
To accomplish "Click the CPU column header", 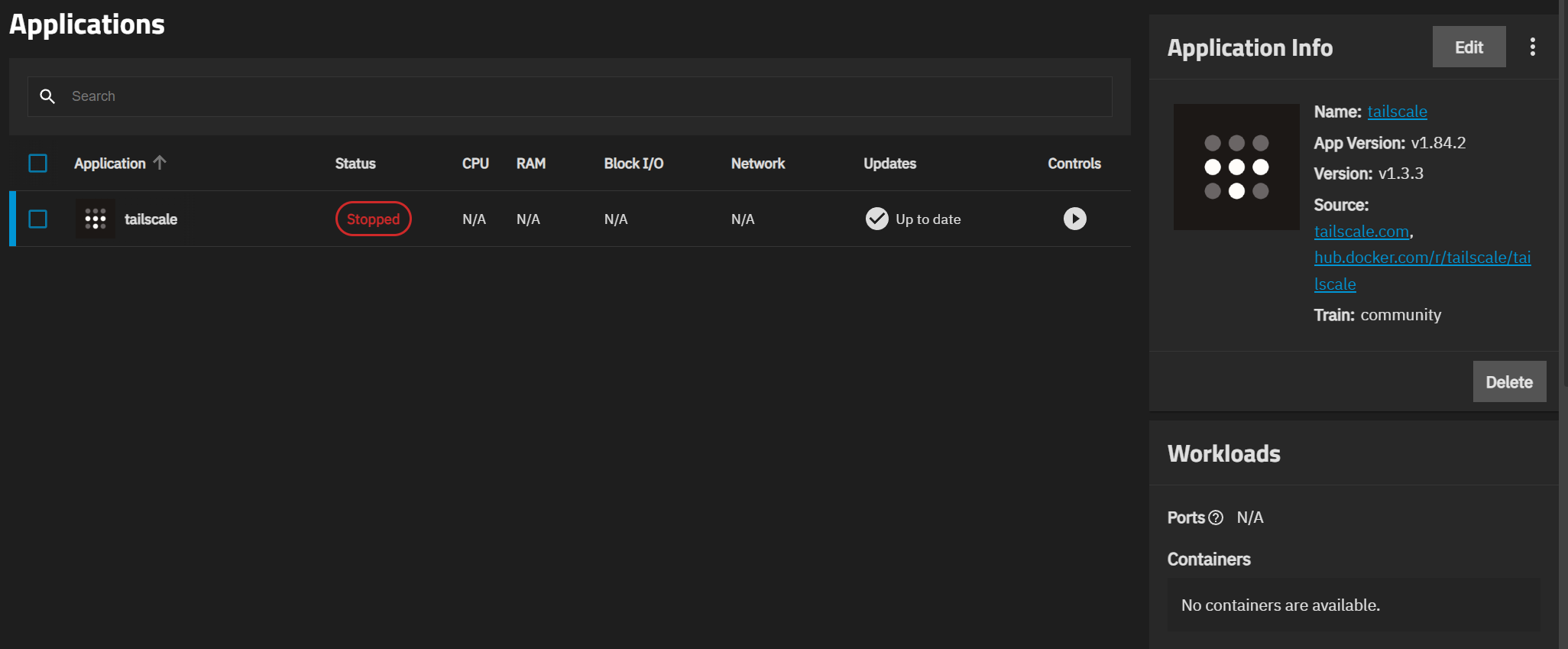I will point(475,164).
